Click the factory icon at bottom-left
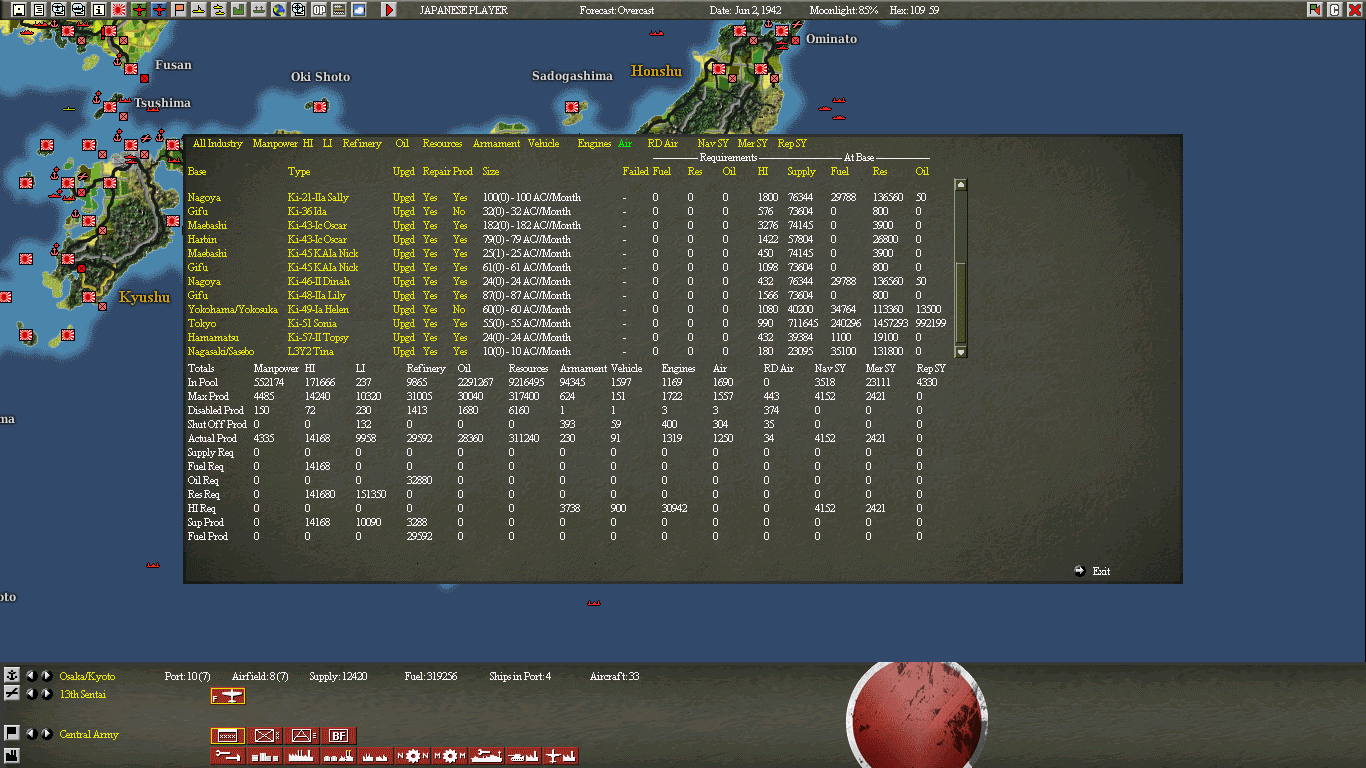 12,754
